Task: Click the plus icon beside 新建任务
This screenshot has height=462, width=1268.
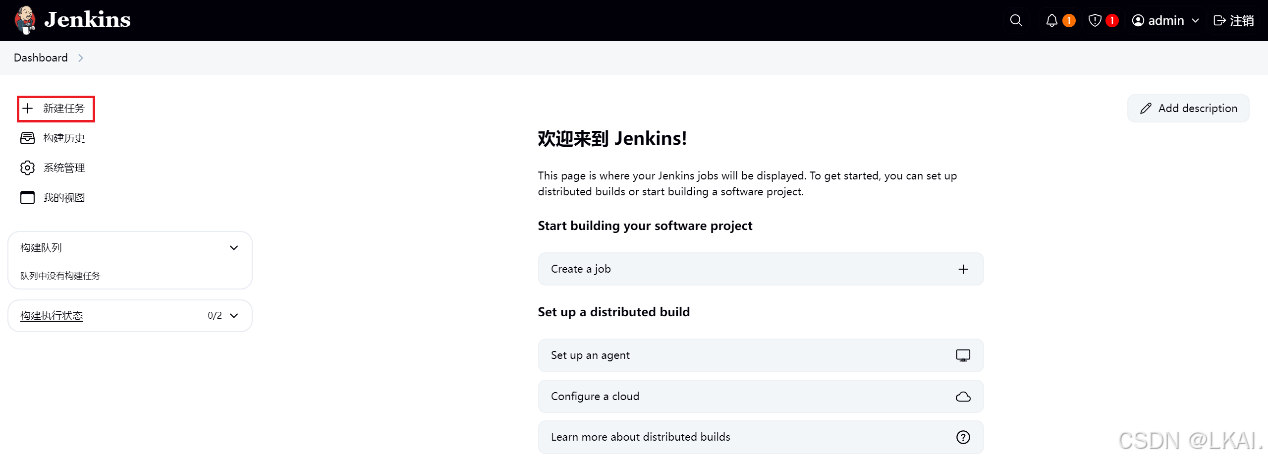Action: click(28, 108)
